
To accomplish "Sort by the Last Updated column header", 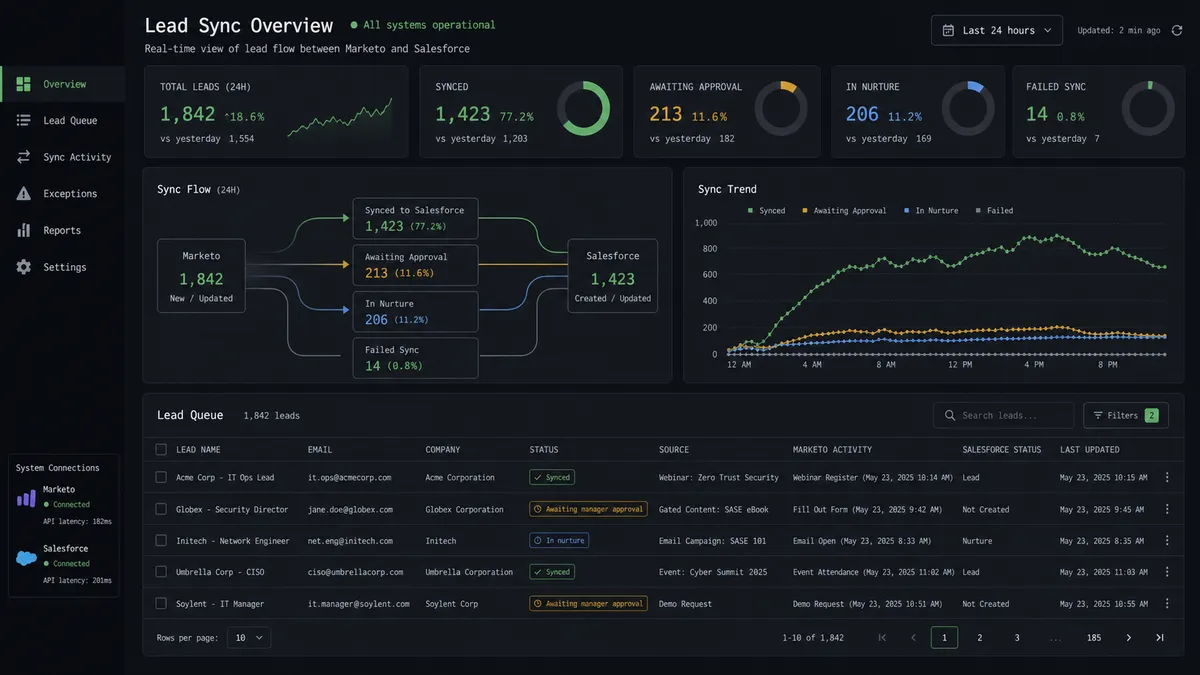I will point(1089,450).
